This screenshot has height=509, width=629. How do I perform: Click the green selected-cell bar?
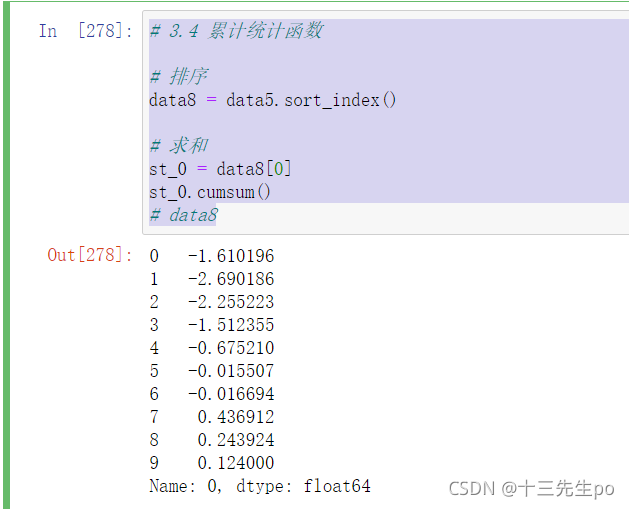tap(6, 255)
